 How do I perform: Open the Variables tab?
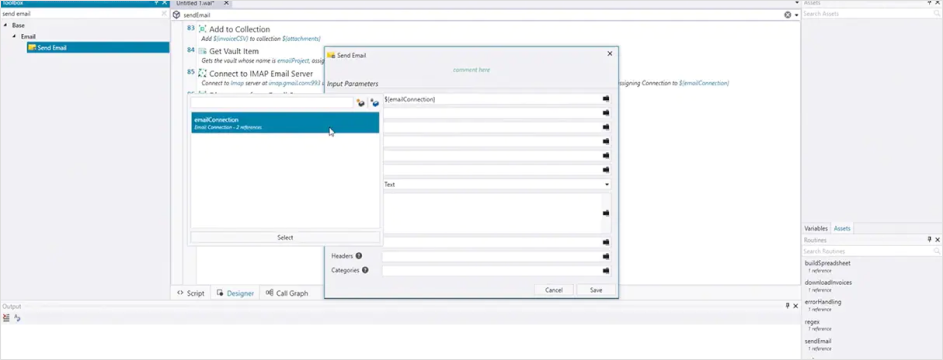point(816,229)
